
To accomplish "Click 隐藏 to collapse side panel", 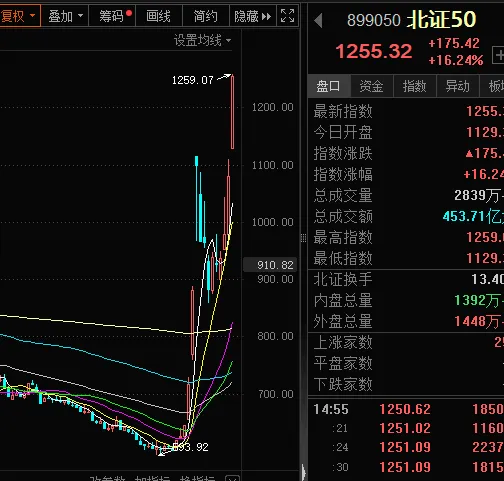I will coord(253,16).
